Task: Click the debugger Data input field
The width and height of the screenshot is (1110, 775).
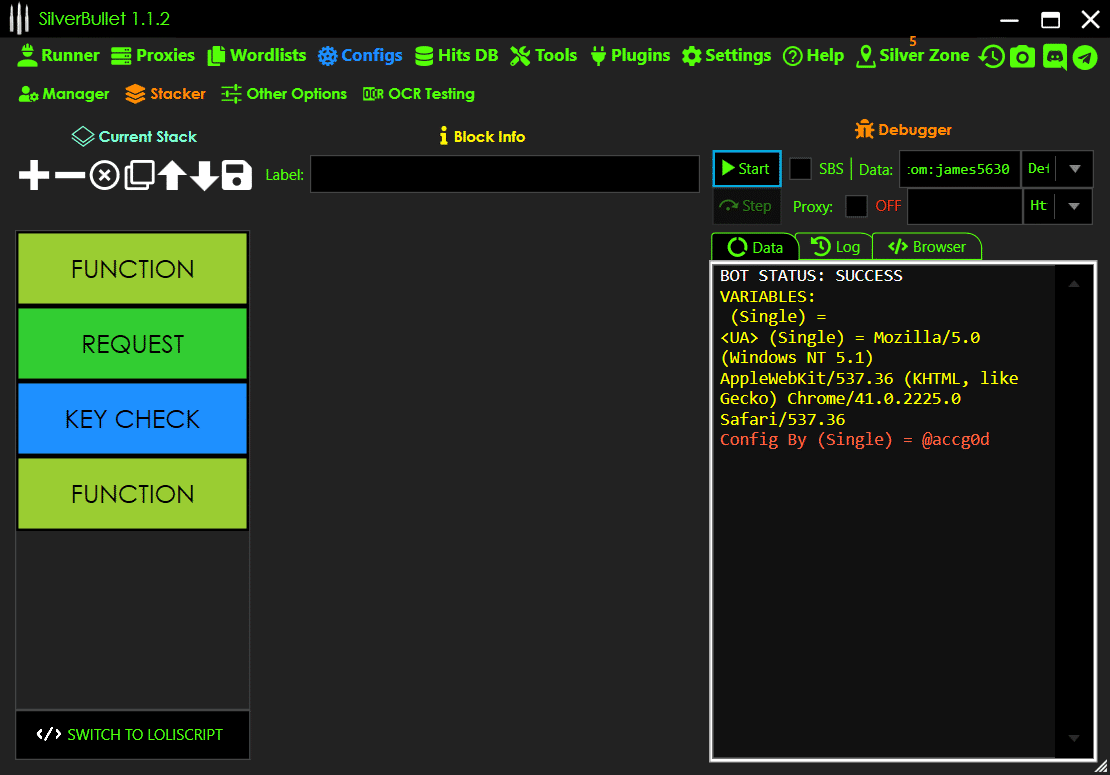Action: tap(959, 169)
